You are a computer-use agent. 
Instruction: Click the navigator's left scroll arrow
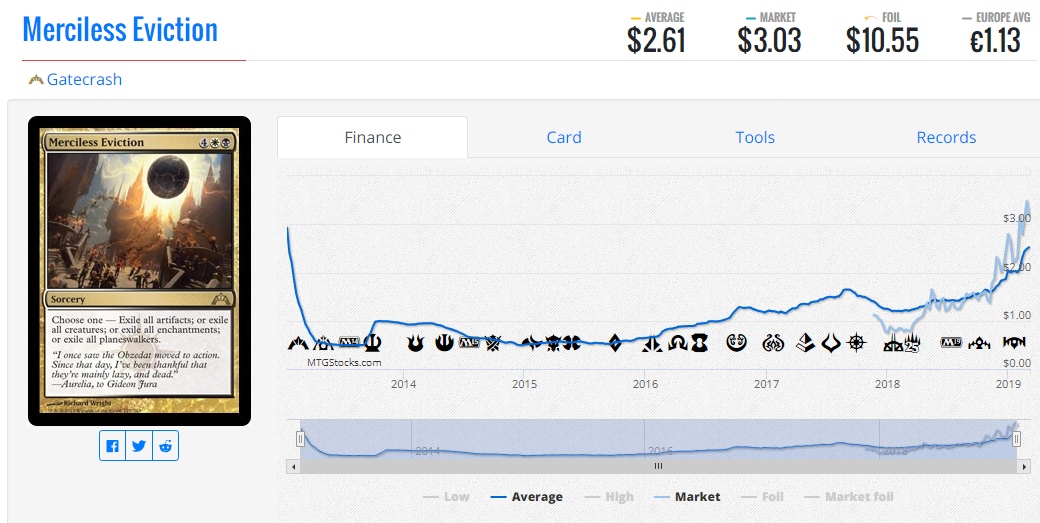(294, 467)
